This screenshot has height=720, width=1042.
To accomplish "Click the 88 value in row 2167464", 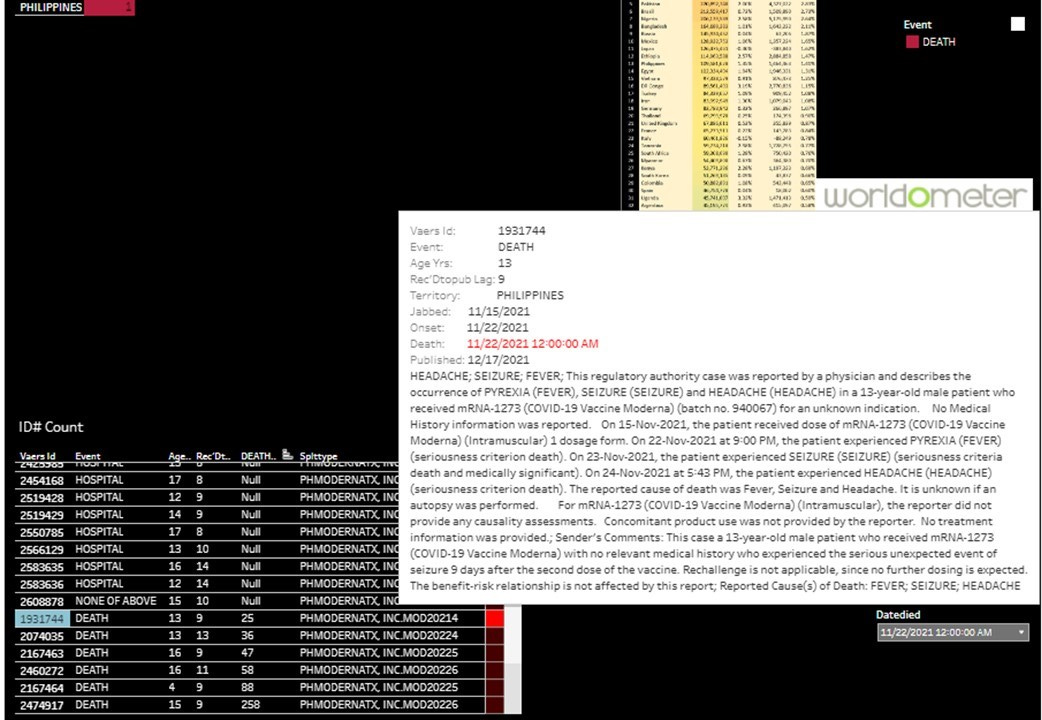I will click(247, 687).
